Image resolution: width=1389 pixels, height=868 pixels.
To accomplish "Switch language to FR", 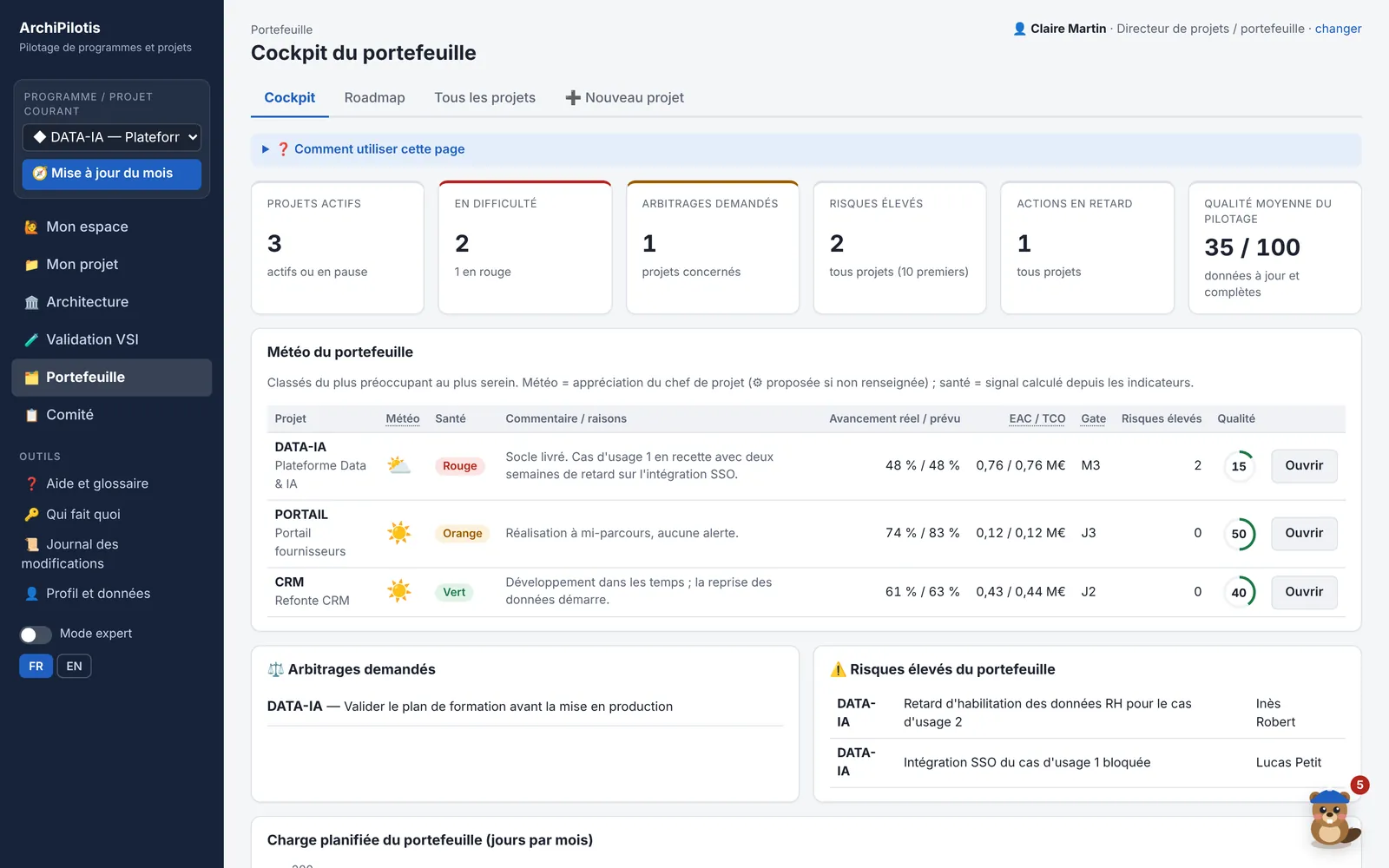I will 36,667.
